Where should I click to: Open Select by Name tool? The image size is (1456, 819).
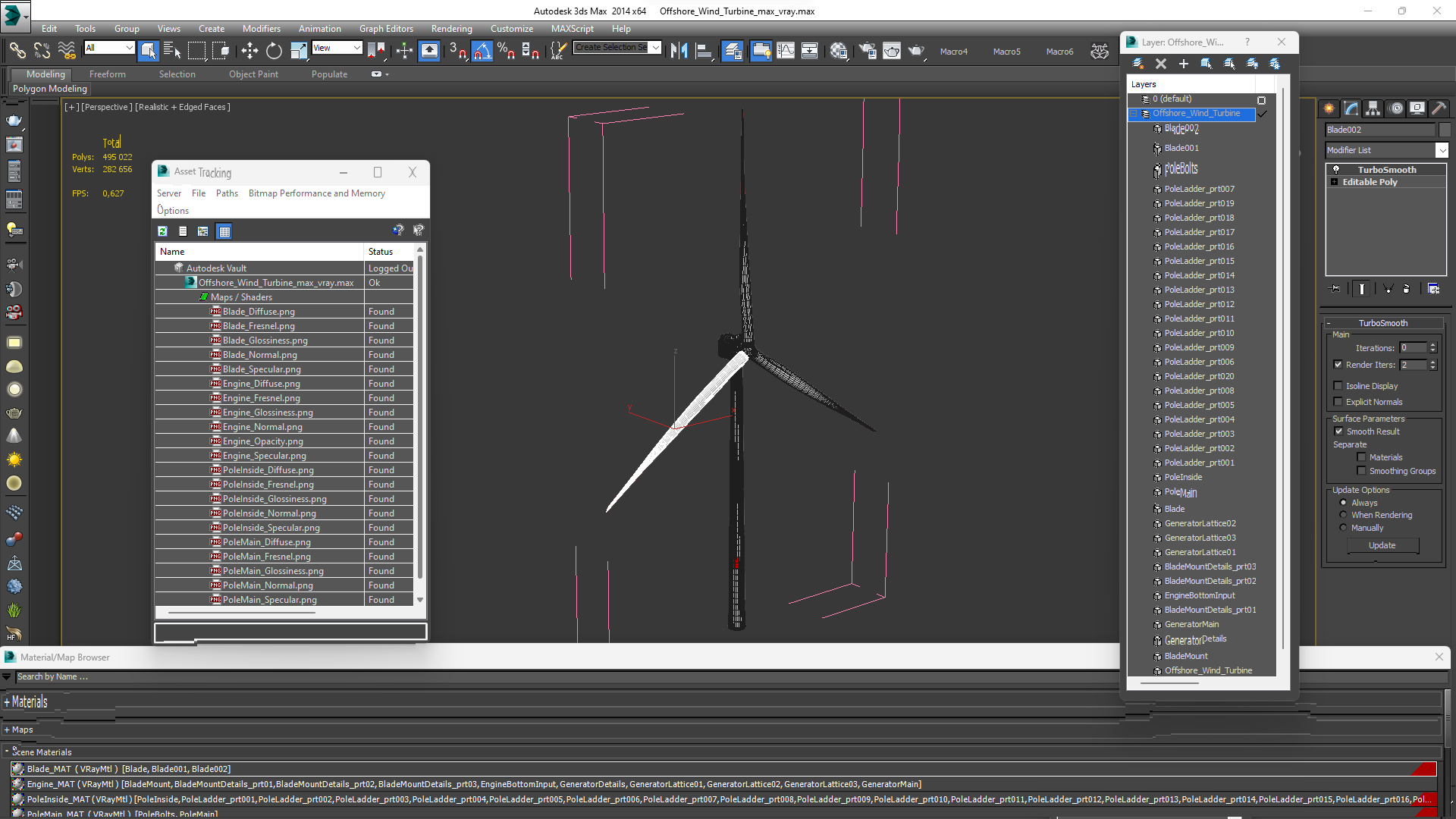pyautogui.click(x=172, y=51)
